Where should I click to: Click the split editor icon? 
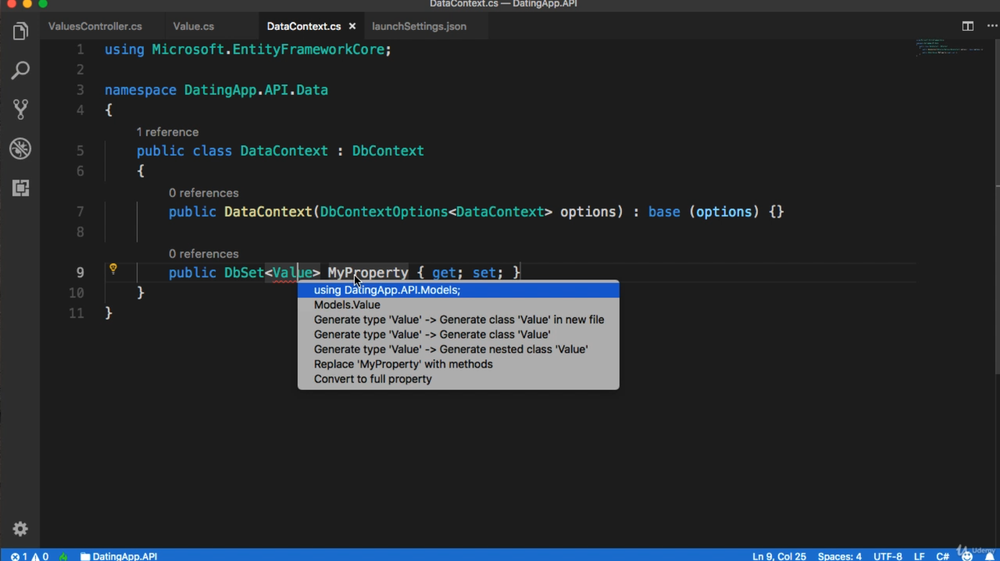967,26
